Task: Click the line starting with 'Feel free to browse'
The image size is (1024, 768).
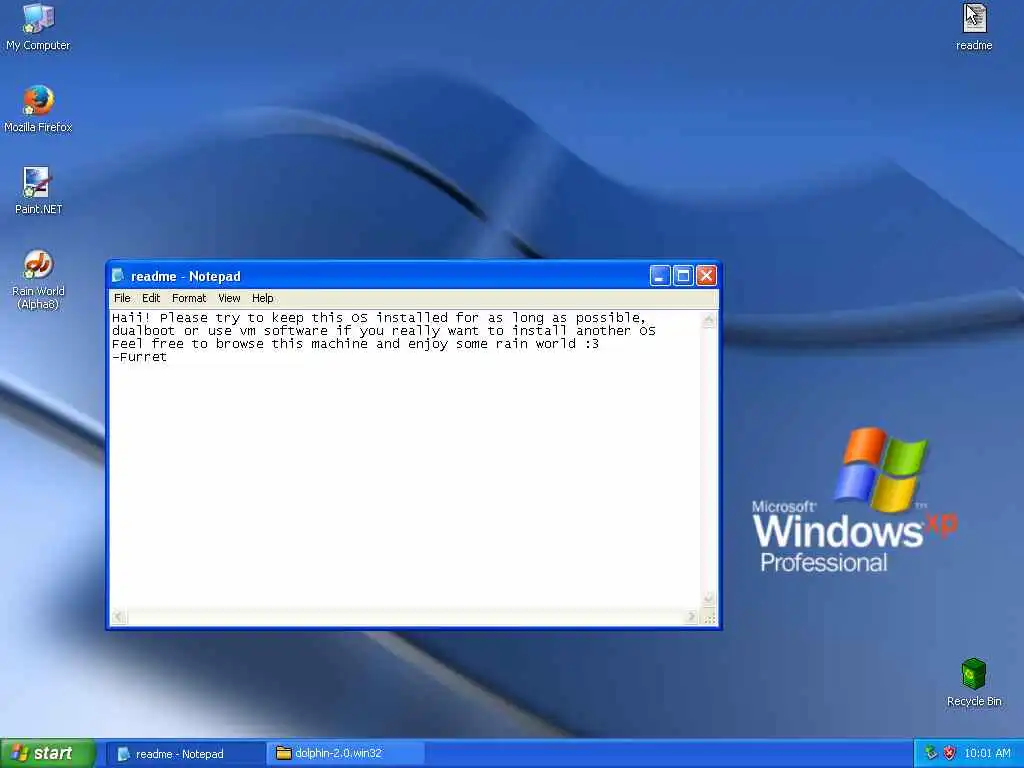Action: click(355, 344)
